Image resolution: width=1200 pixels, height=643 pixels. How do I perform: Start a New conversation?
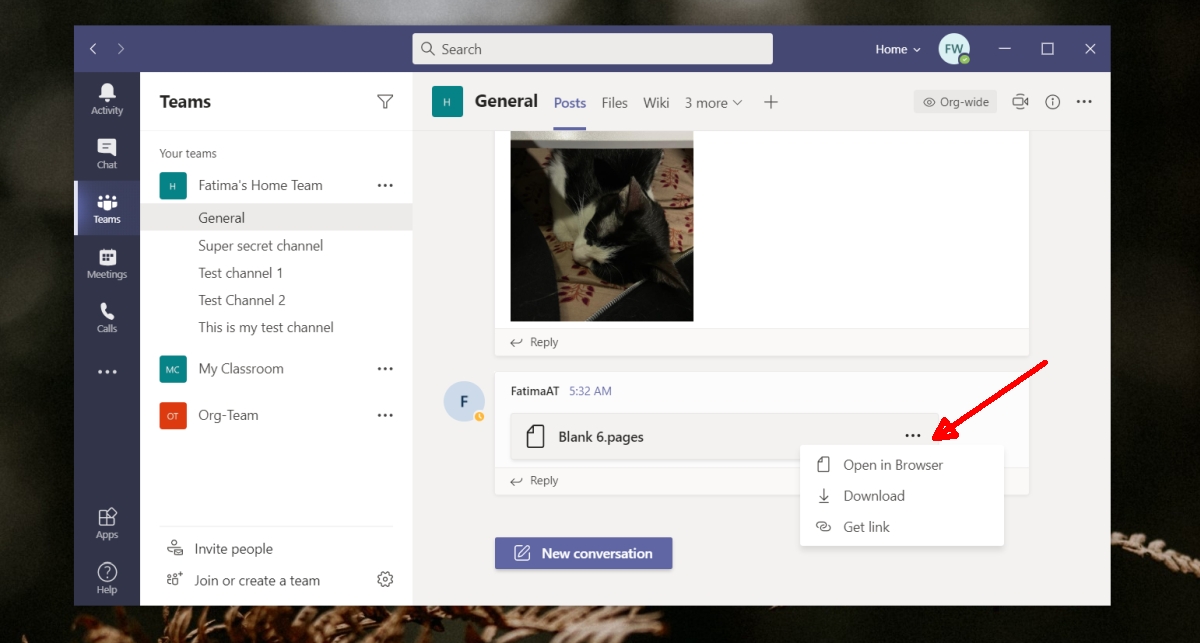pyautogui.click(x=584, y=553)
